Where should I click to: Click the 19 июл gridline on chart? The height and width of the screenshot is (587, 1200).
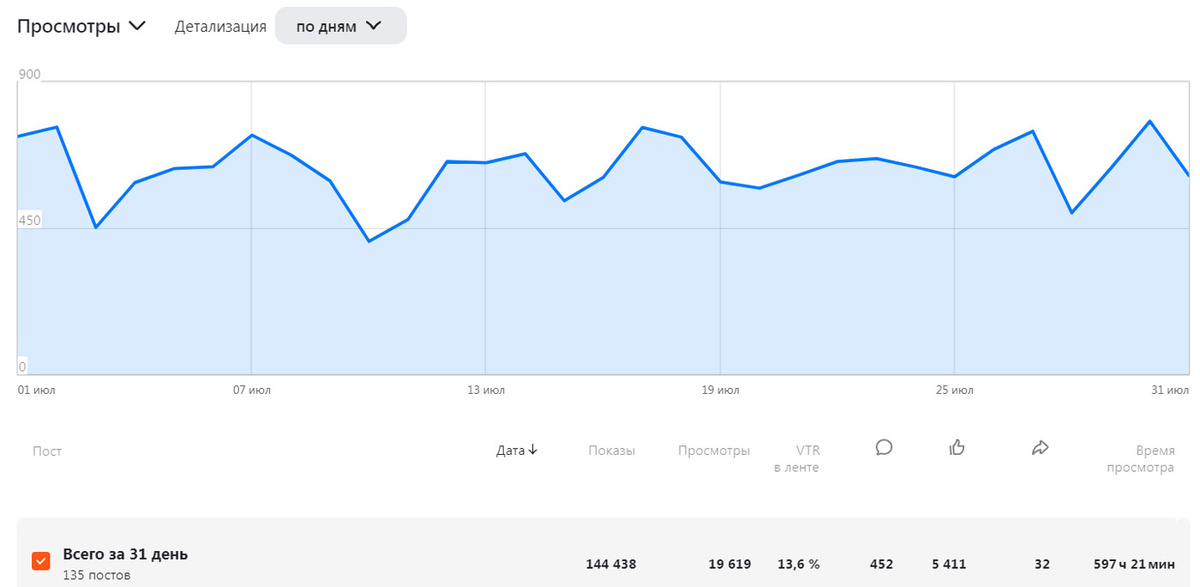[x=720, y=228]
